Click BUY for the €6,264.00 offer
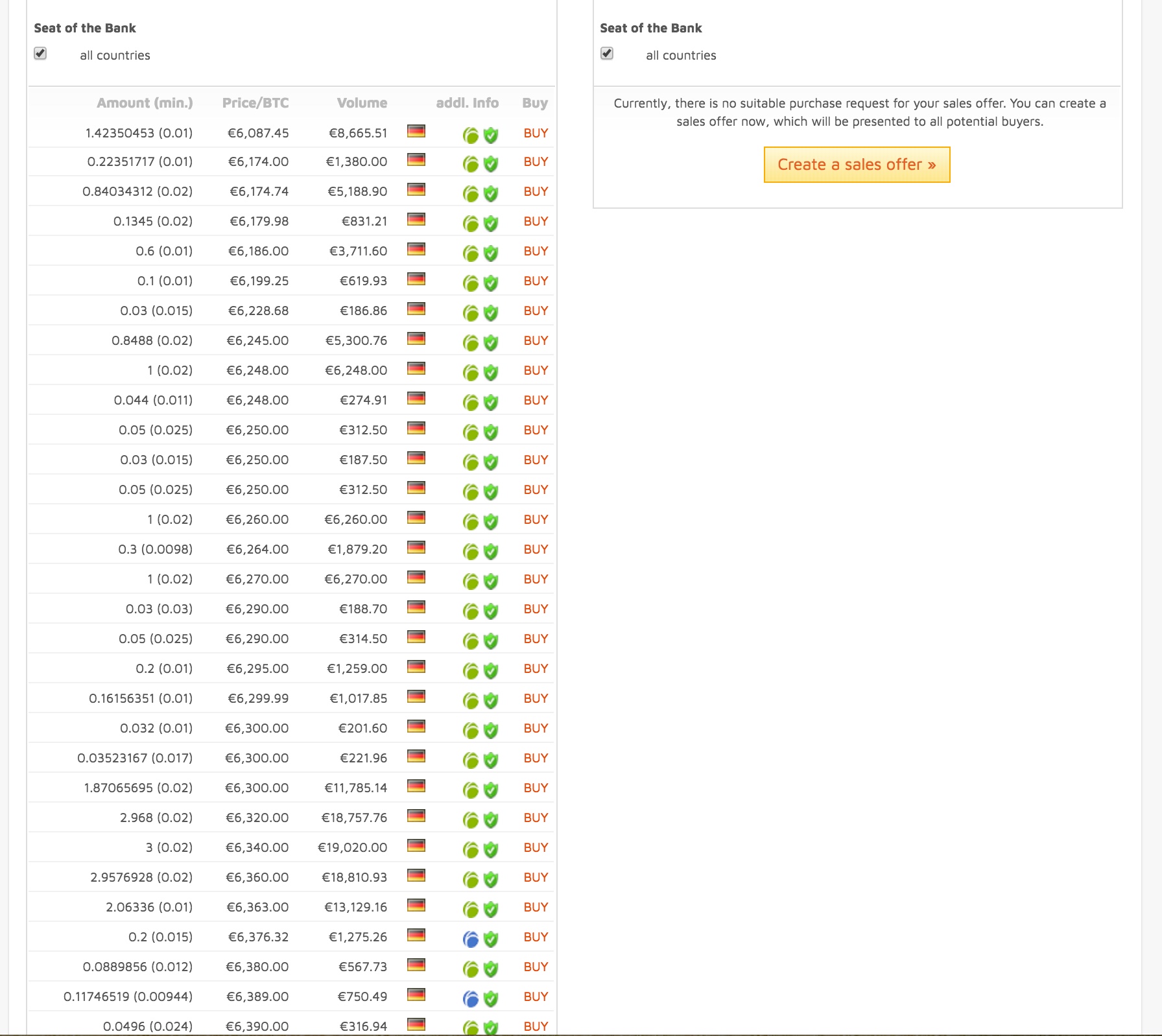The image size is (1162, 1036). 536,549
